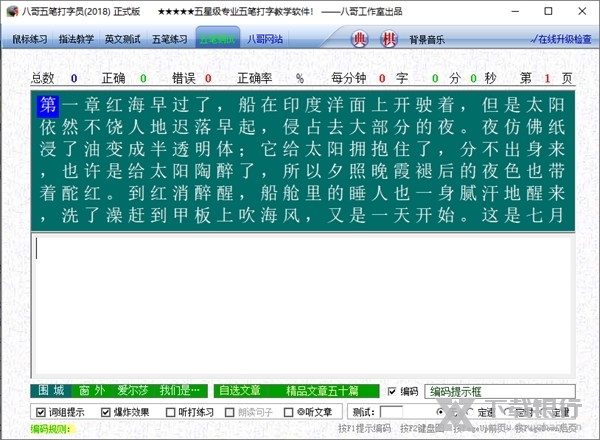Click the 测试 input field
This screenshot has height=440, width=600.
391,412
